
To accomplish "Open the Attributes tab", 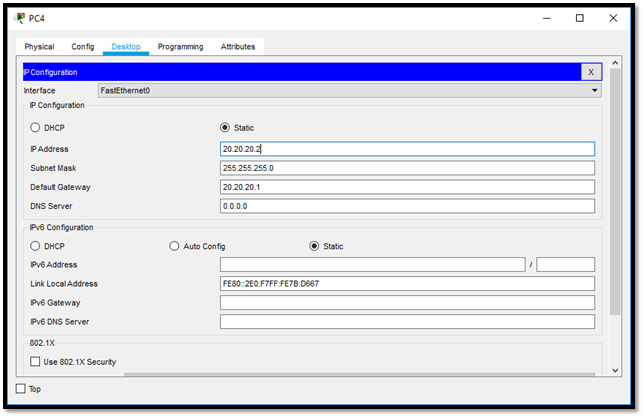I will click(238, 47).
